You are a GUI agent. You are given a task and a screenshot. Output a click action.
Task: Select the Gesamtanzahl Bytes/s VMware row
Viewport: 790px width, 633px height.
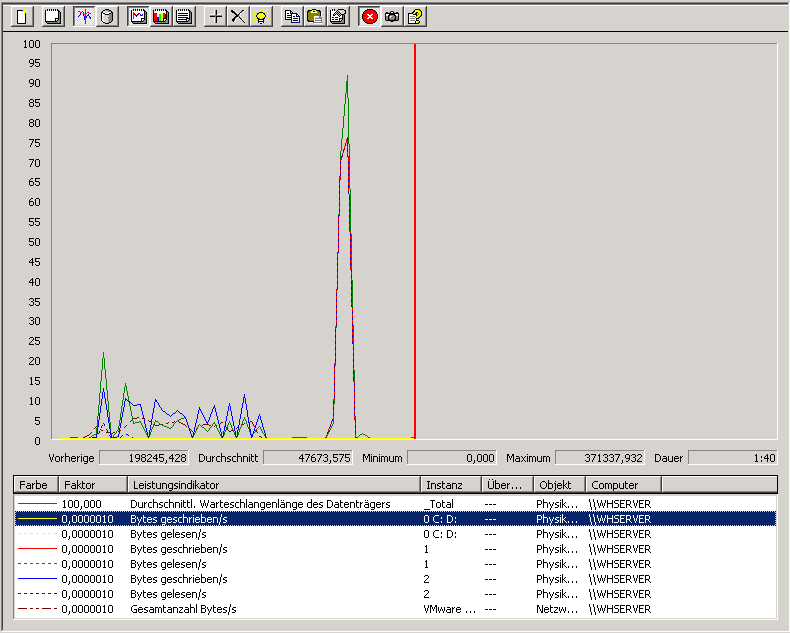pos(396,609)
